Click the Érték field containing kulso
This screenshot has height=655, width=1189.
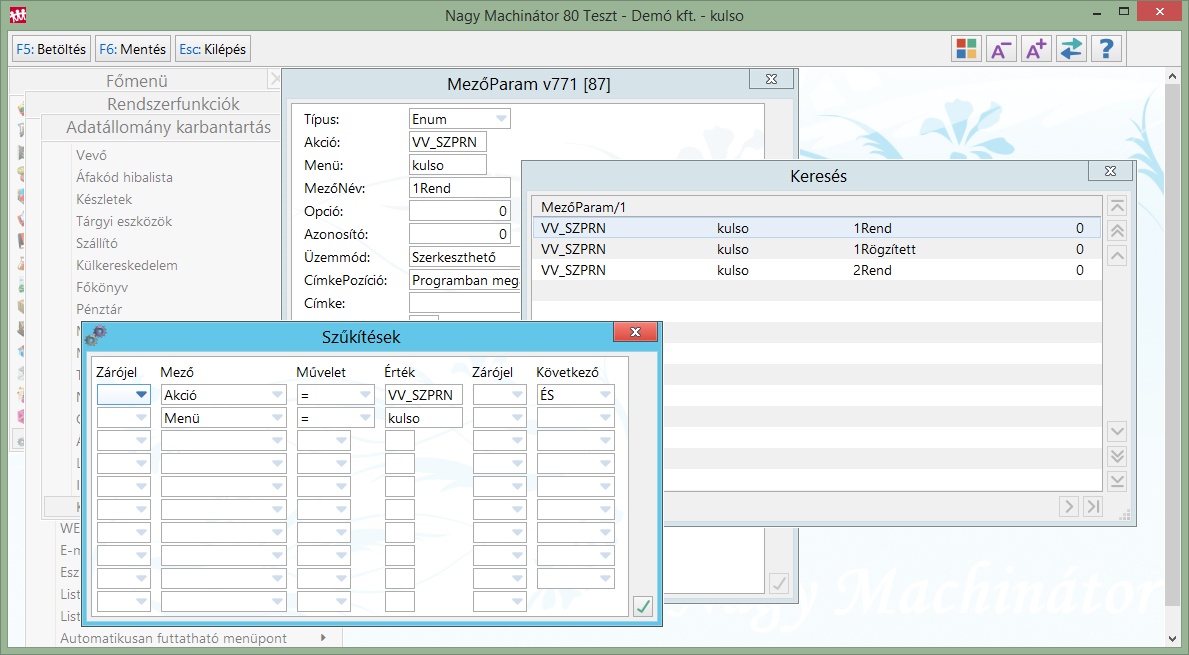click(x=423, y=418)
